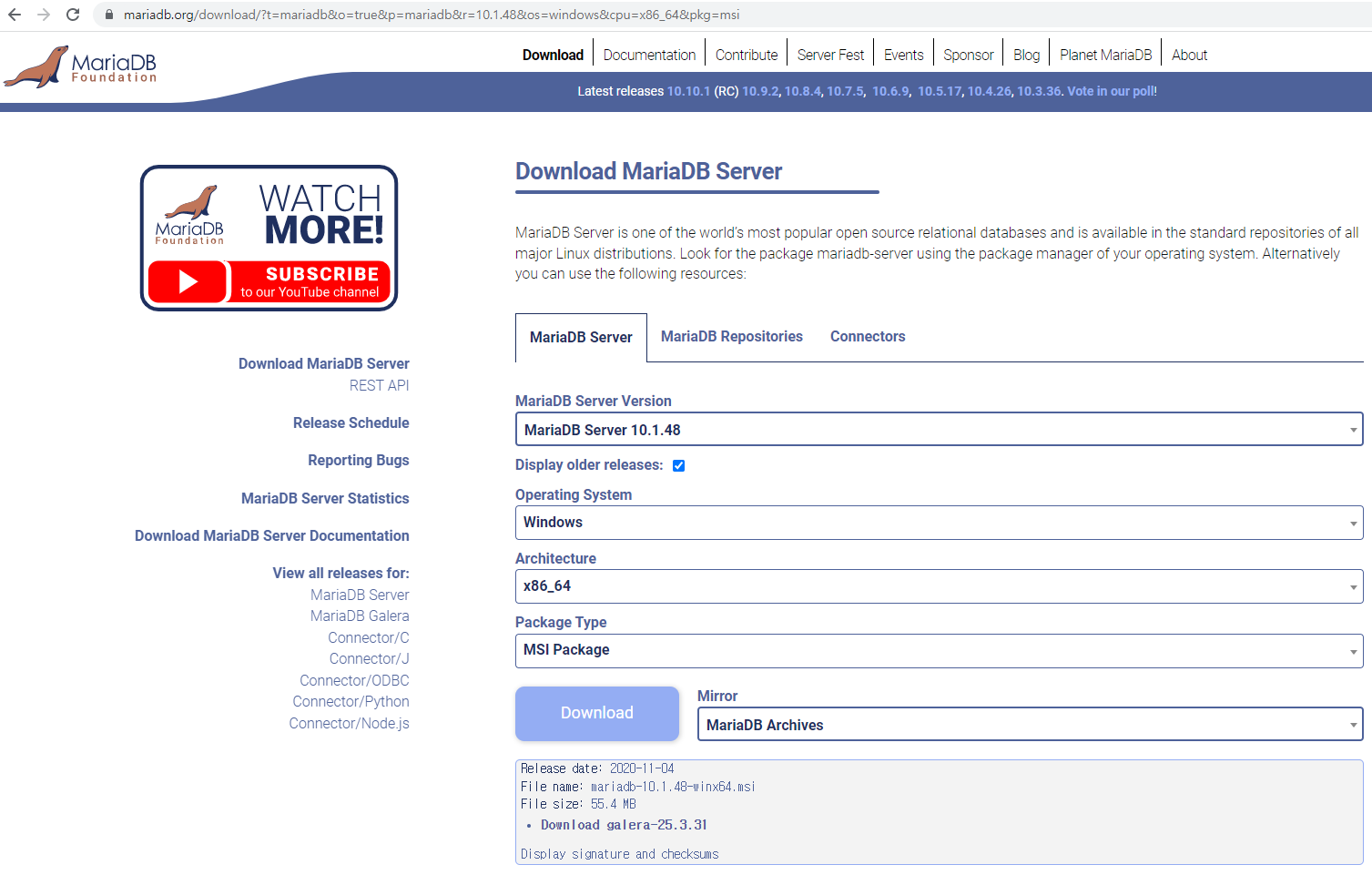The width and height of the screenshot is (1372, 875).
Task: Expand MariaDB Server Version dropdown
Action: [x=939, y=429]
